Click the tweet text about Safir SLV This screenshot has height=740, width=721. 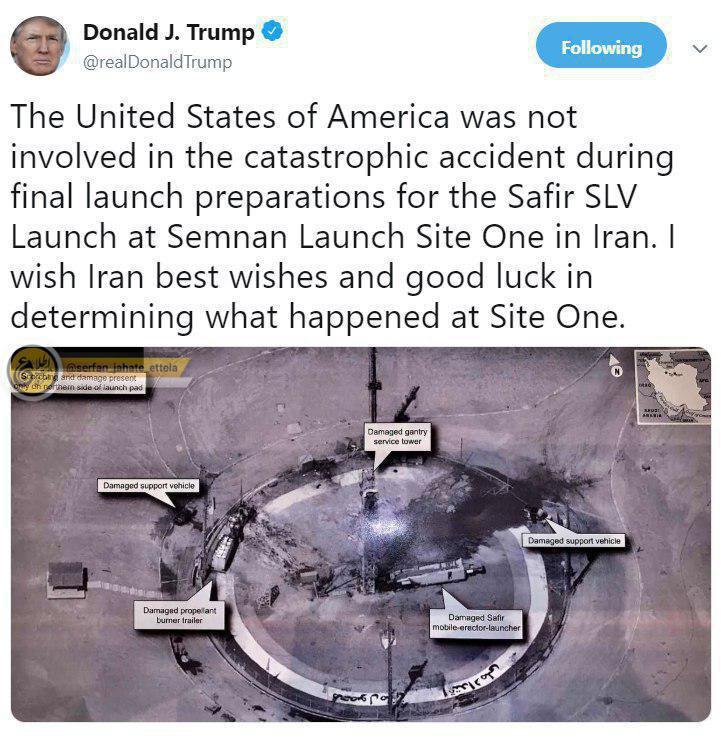[343, 216]
